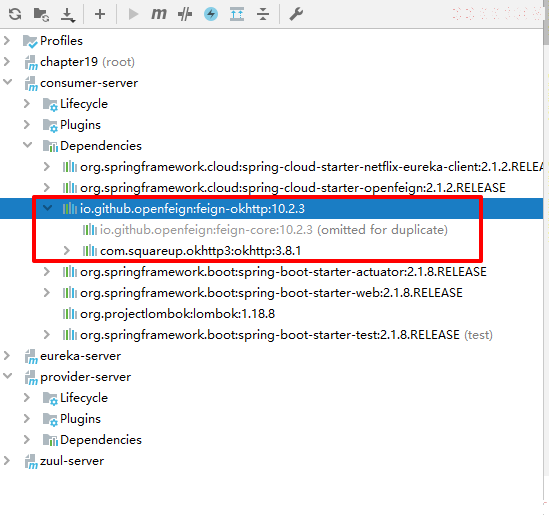Click the Show Dependencies diagram icon
Viewport: 549px width, 515px height.
[x=237, y=14]
